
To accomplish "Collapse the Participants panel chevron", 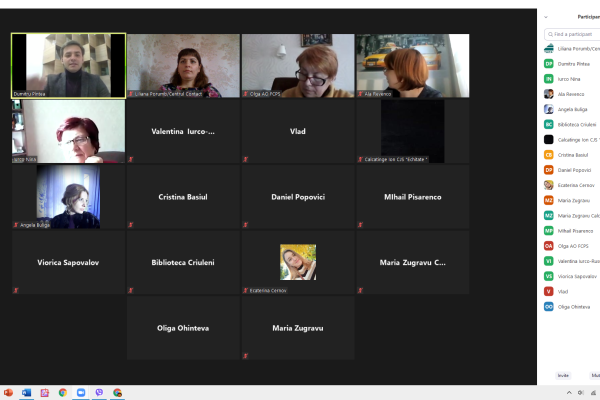I will click(546, 17).
